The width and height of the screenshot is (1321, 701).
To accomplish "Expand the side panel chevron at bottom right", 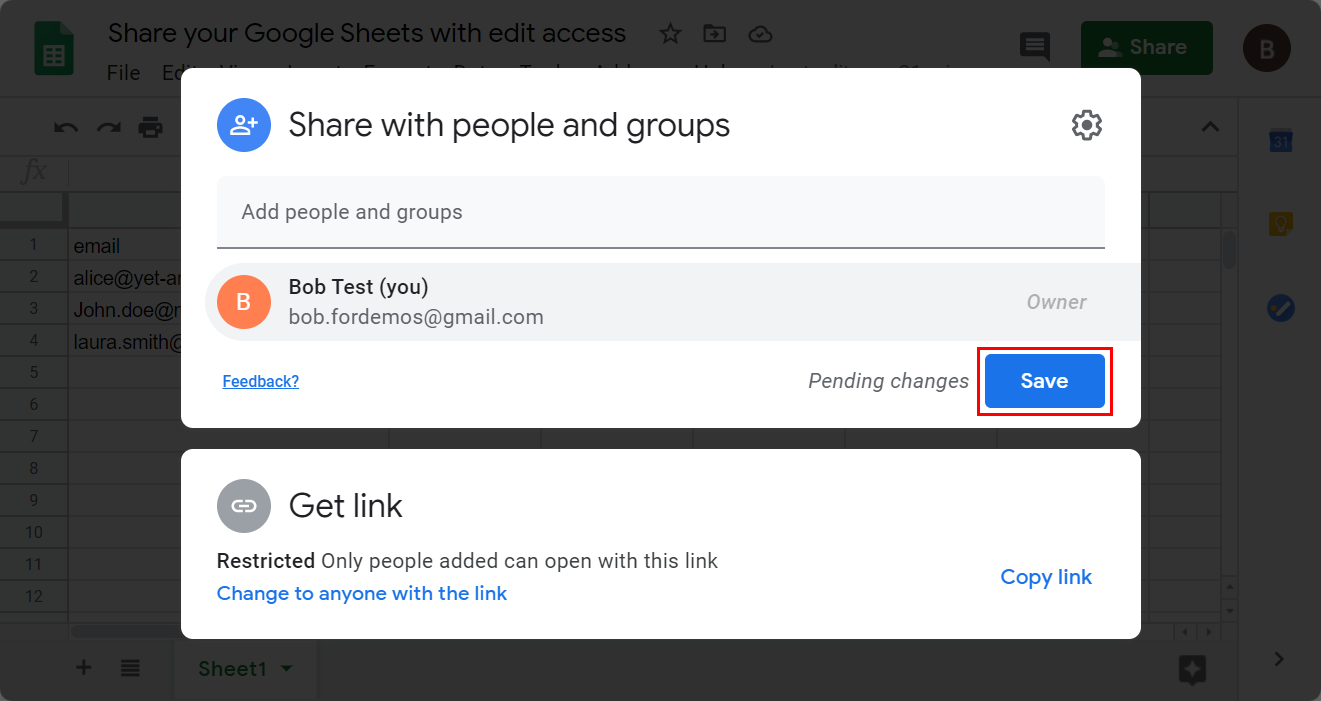I will pyautogui.click(x=1279, y=658).
